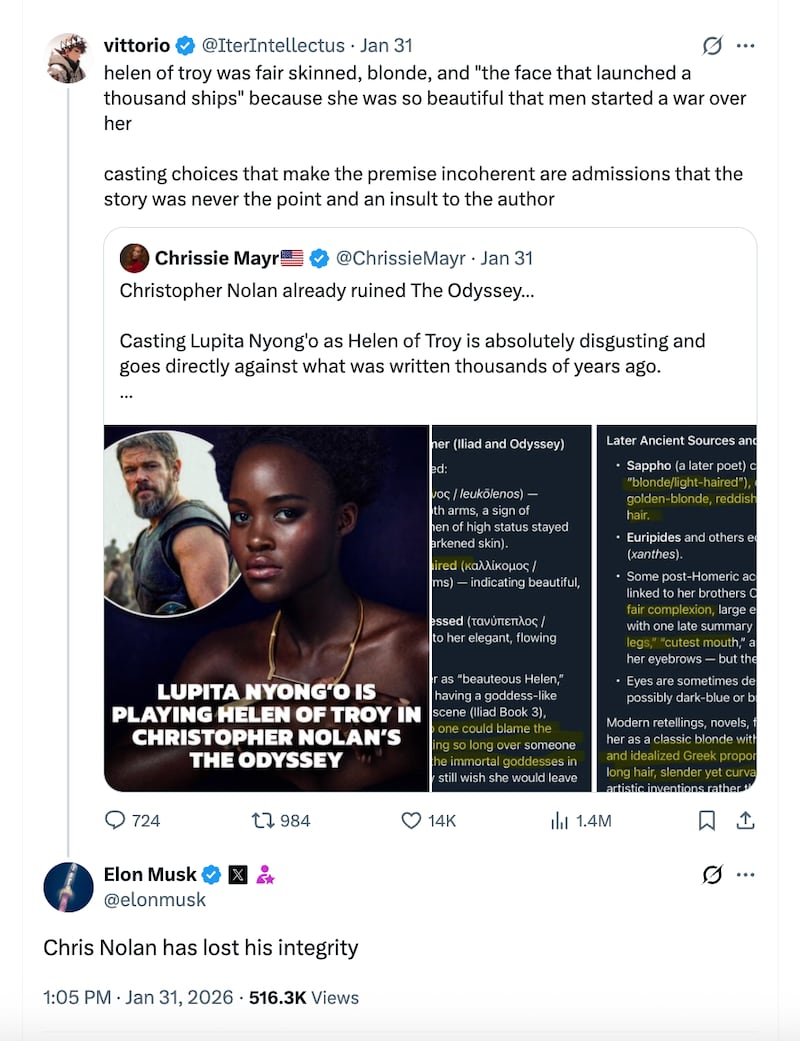Screen dimensions: 800x1041
Task: Expand the truncated quoted tweet text
Action: (125, 392)
